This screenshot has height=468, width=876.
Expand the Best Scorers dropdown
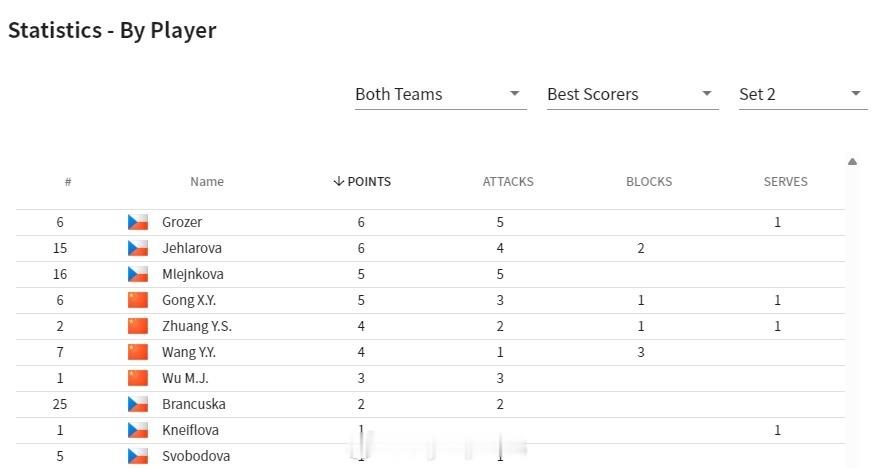(632, 94)
